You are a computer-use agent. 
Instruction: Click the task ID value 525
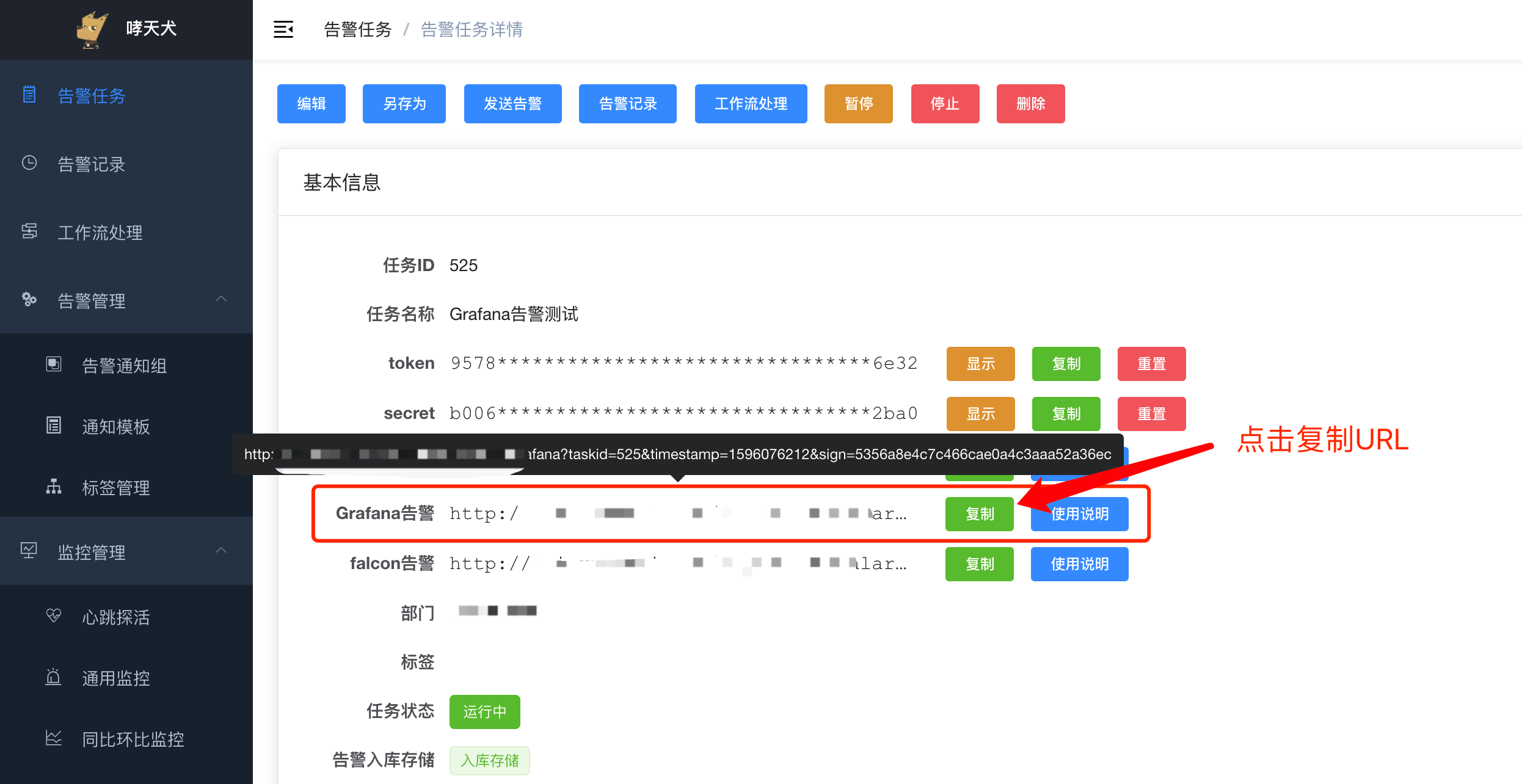point(464,266)
